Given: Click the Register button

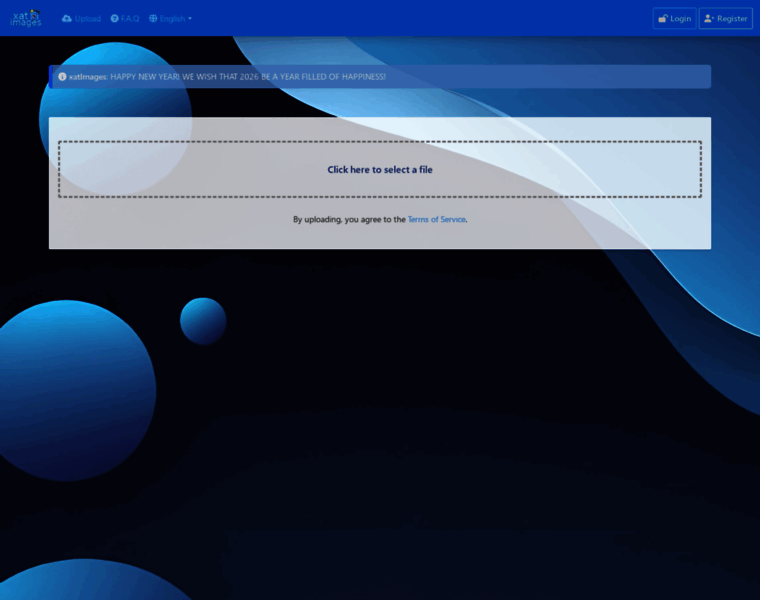Looking at the screenshot, I should pos(726,18).
